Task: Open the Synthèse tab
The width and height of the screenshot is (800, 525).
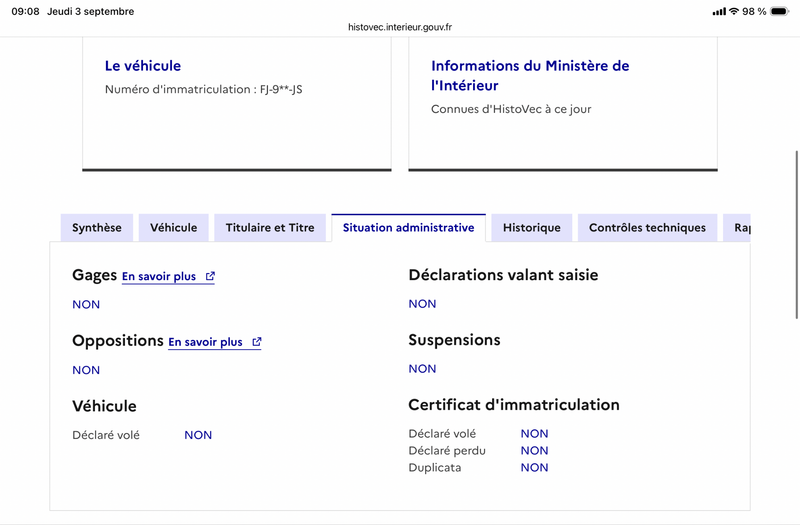Action: [97, 228]
